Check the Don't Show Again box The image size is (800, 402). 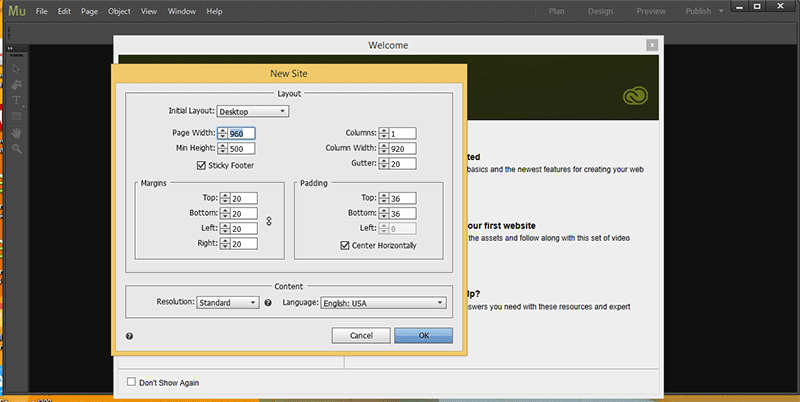[131, 382]
